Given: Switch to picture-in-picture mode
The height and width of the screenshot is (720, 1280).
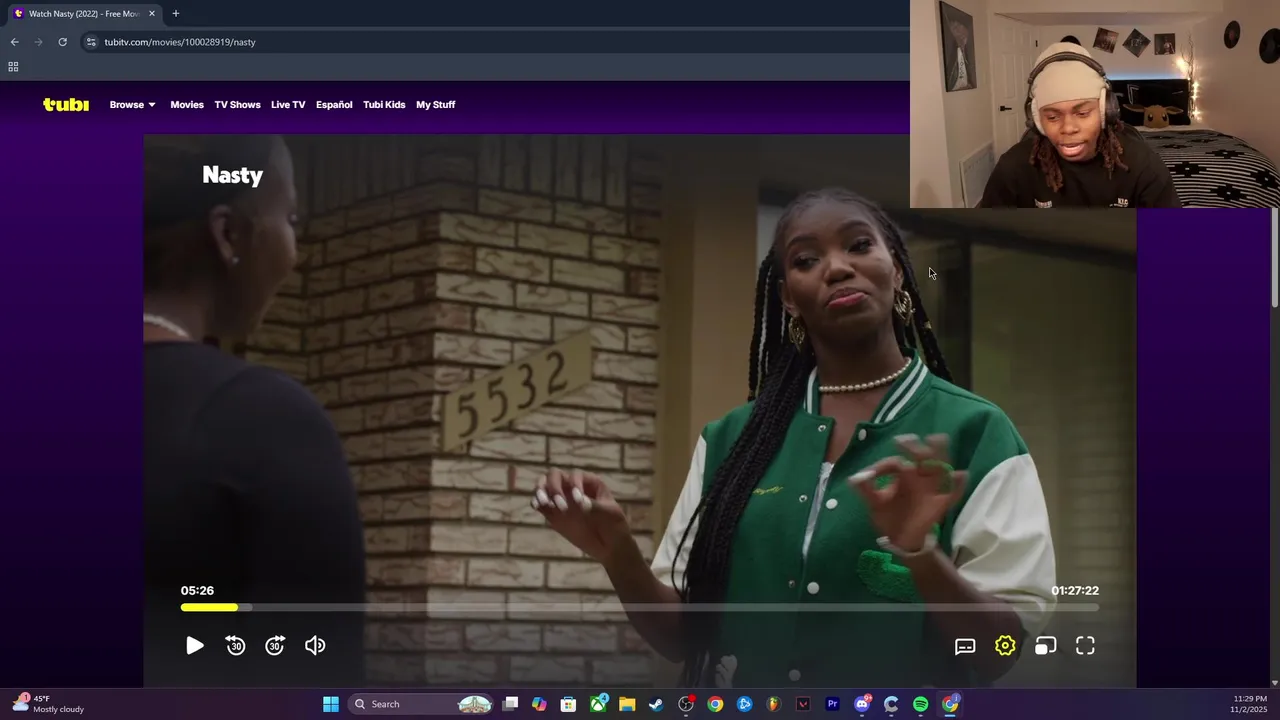Looking at the screenshot, I should 1045,646.
